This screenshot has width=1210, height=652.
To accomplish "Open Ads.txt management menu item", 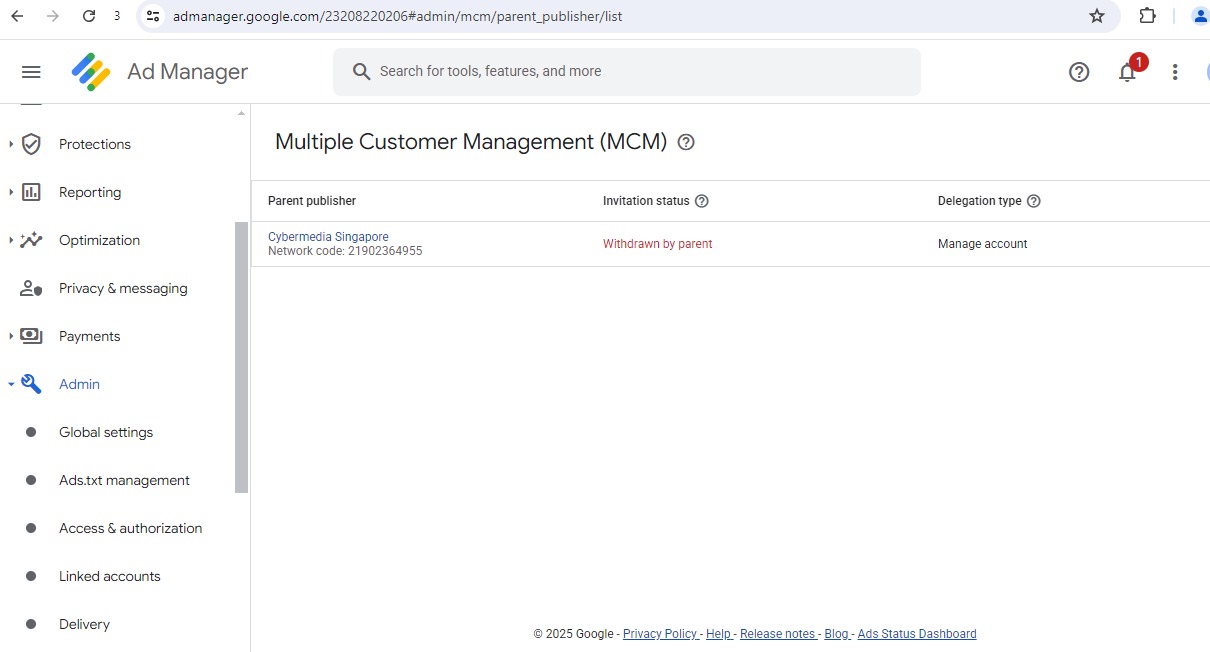I will 124,480.
